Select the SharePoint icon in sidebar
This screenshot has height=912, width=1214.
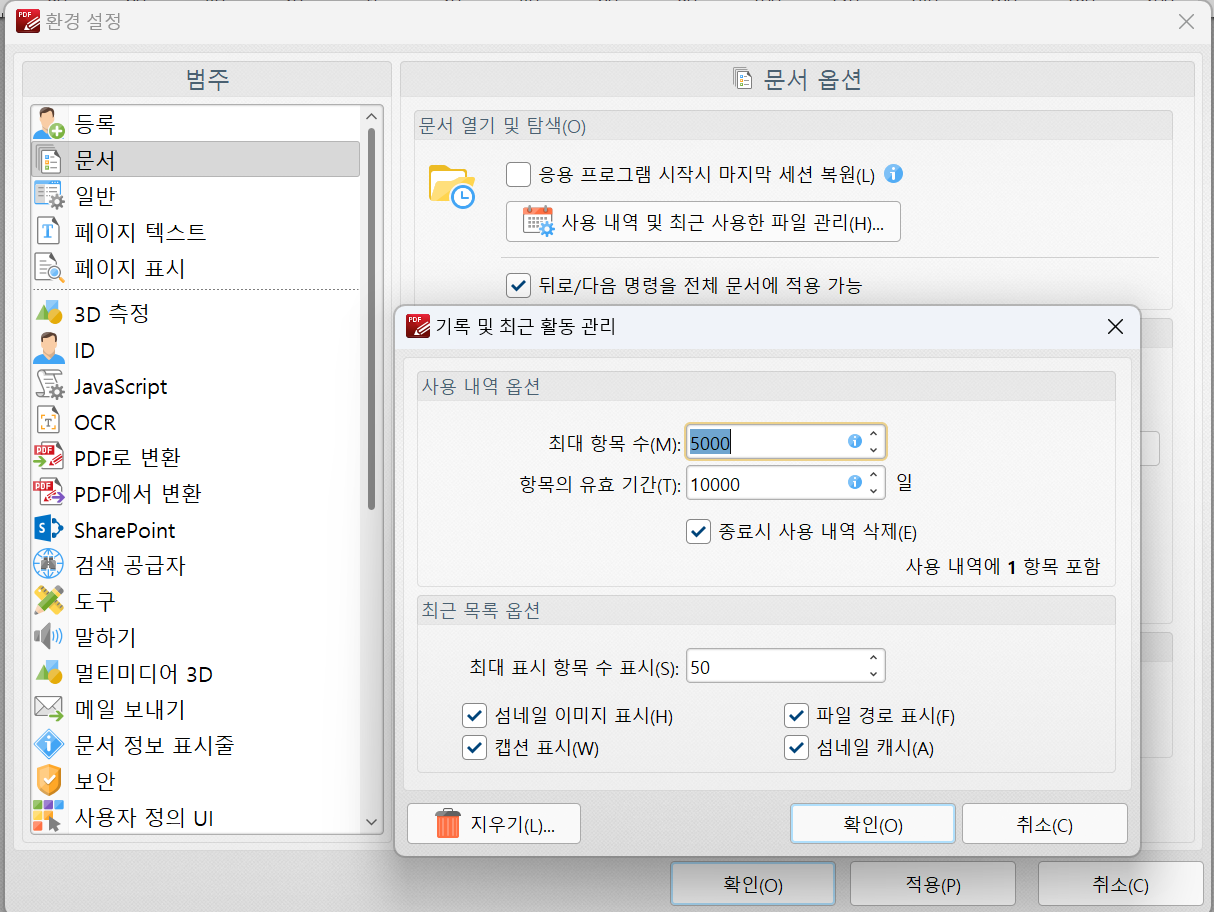(x=49, y=530)
